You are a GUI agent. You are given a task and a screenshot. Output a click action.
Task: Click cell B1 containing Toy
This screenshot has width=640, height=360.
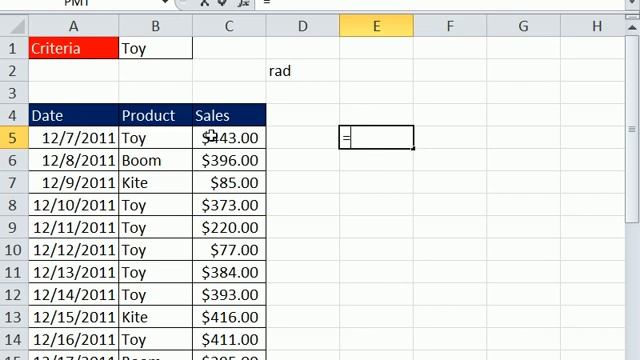[x=156, y=48]
